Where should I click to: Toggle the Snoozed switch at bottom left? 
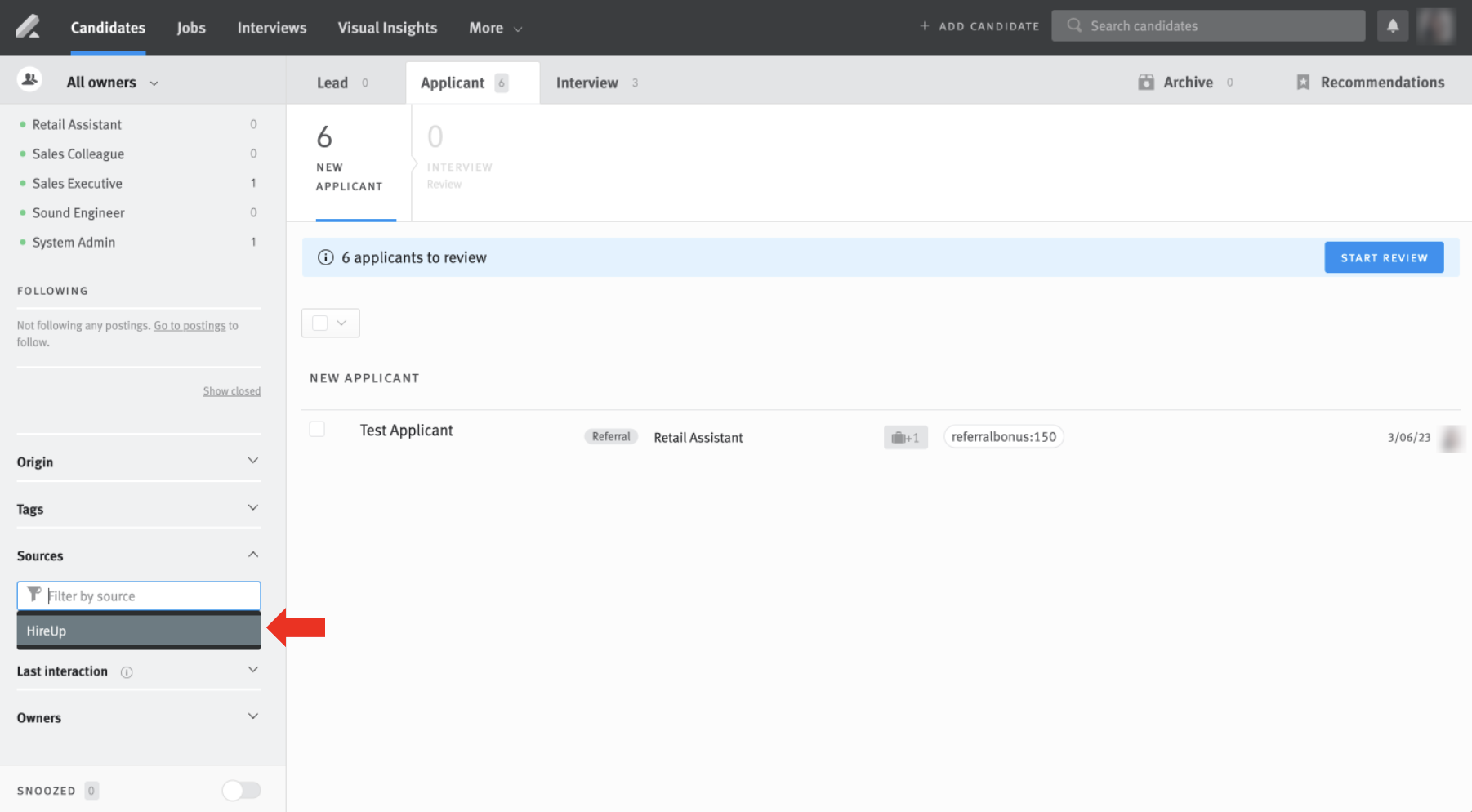240,790
